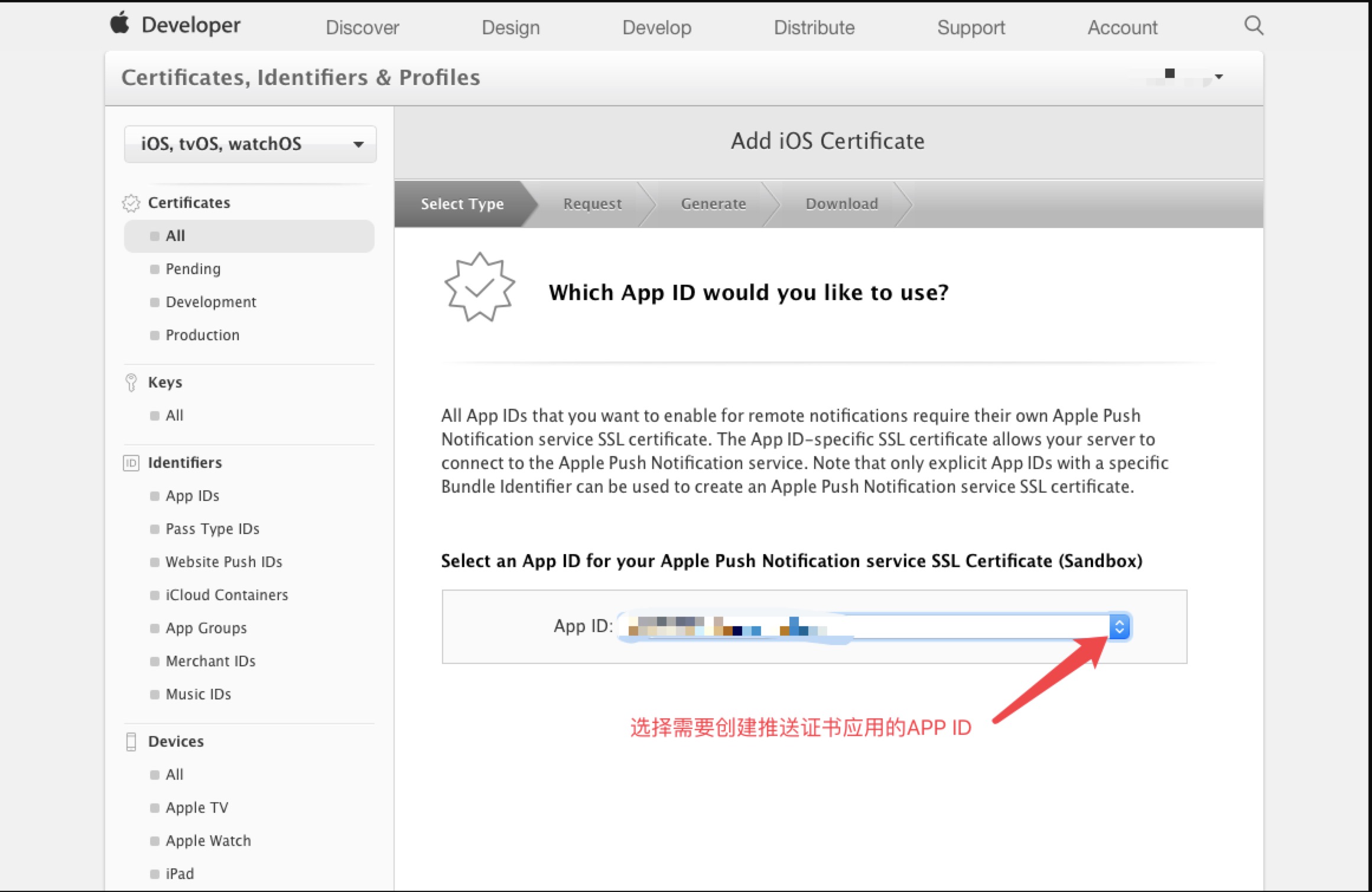Open the Design menu
The width and height of the screenshot is (1372, 892).
511,27
